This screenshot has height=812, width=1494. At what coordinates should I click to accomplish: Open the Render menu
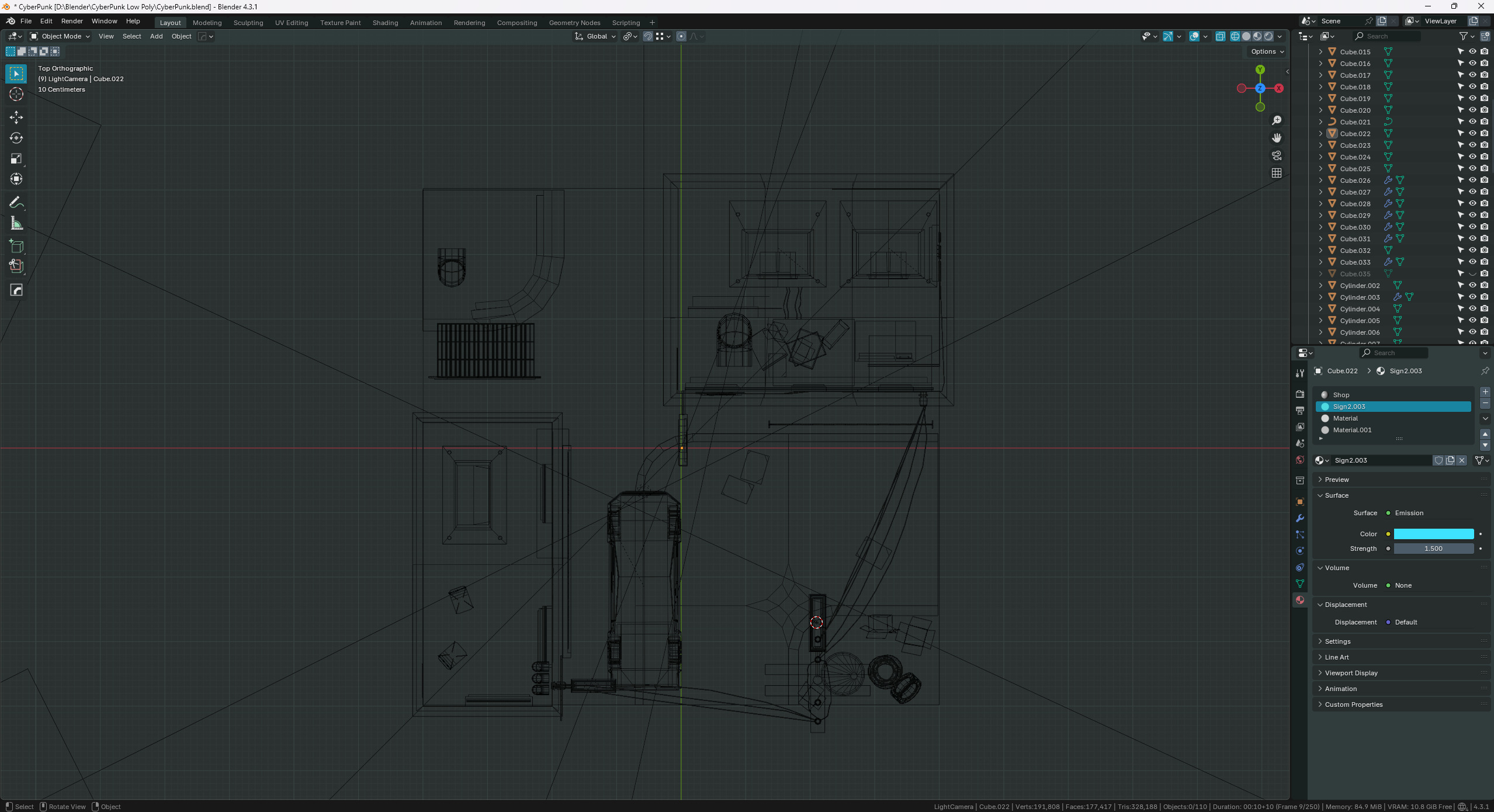point(72,21)
